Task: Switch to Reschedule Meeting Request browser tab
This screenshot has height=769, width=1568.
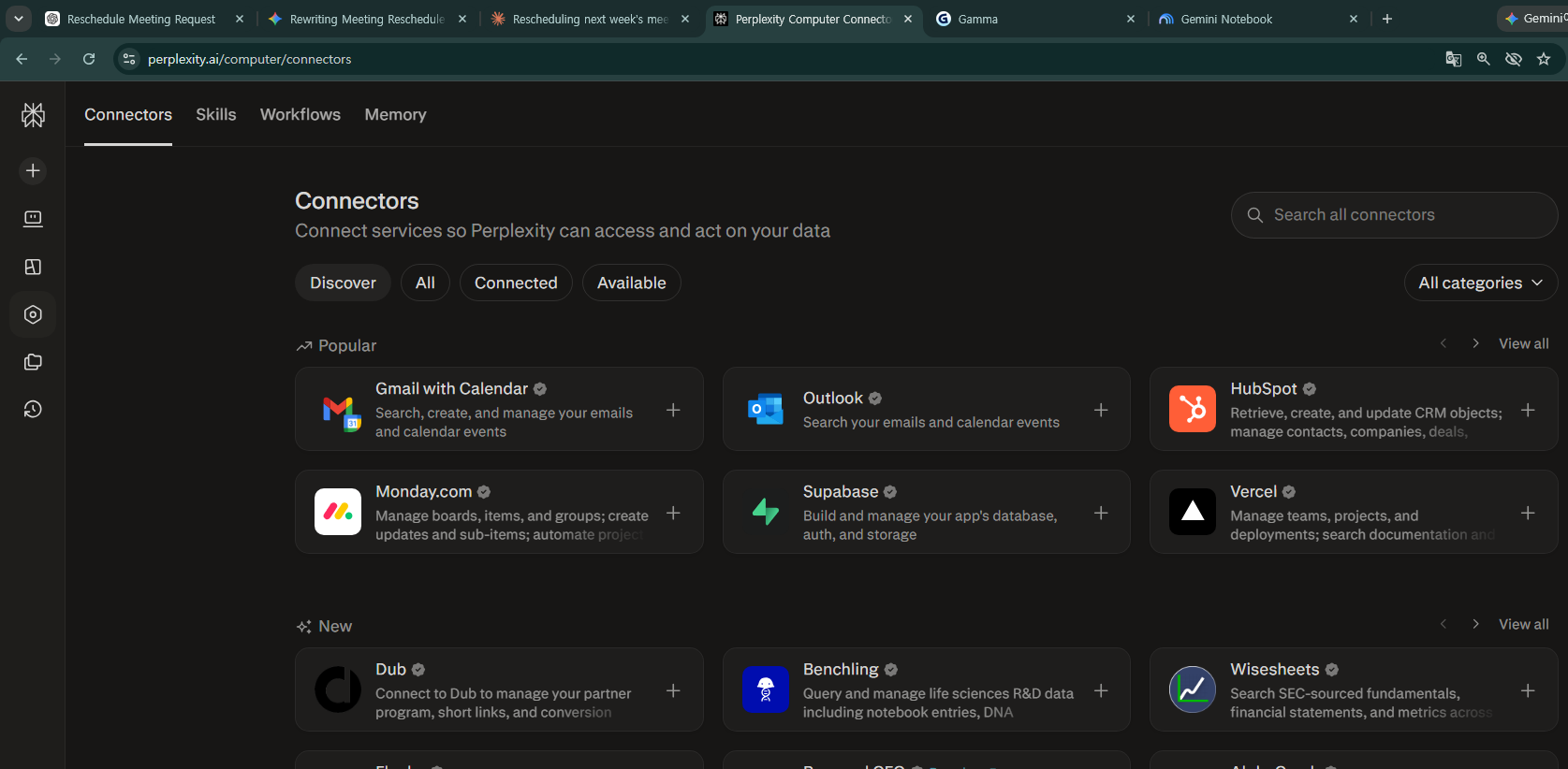Action: [145, 19]
